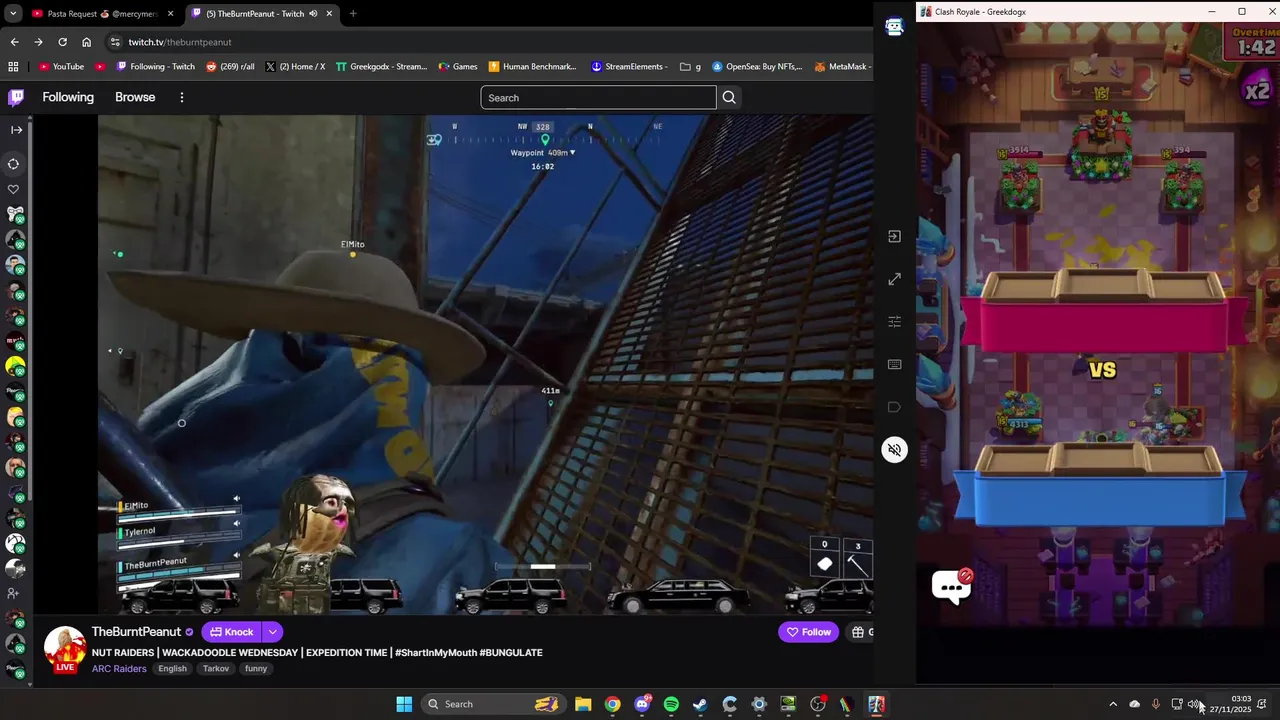View site information icon in address bar

click(115, 42)
